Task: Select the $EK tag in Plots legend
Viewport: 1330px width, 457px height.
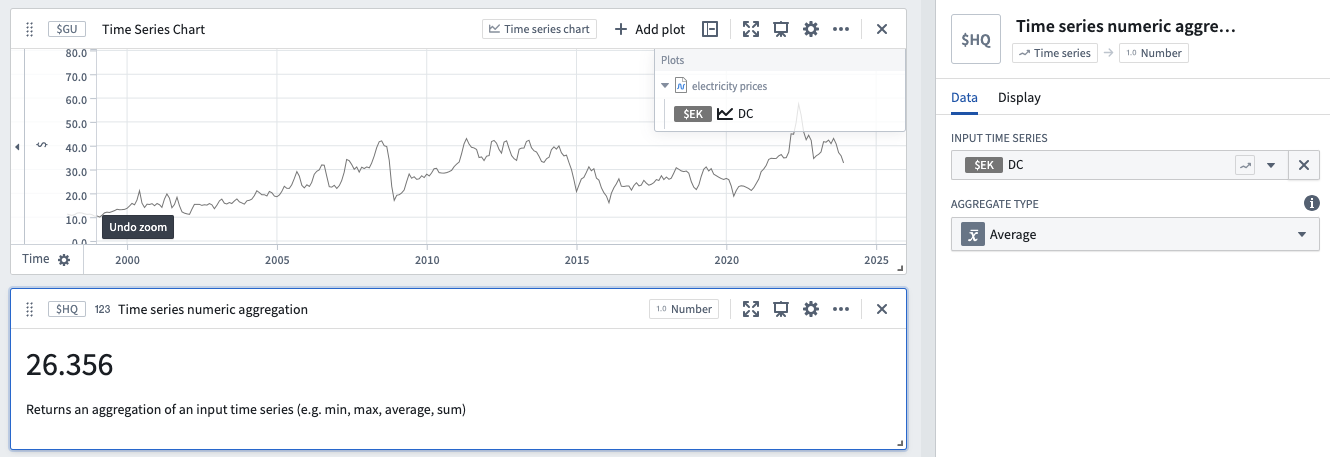Action: click(692, 113)
